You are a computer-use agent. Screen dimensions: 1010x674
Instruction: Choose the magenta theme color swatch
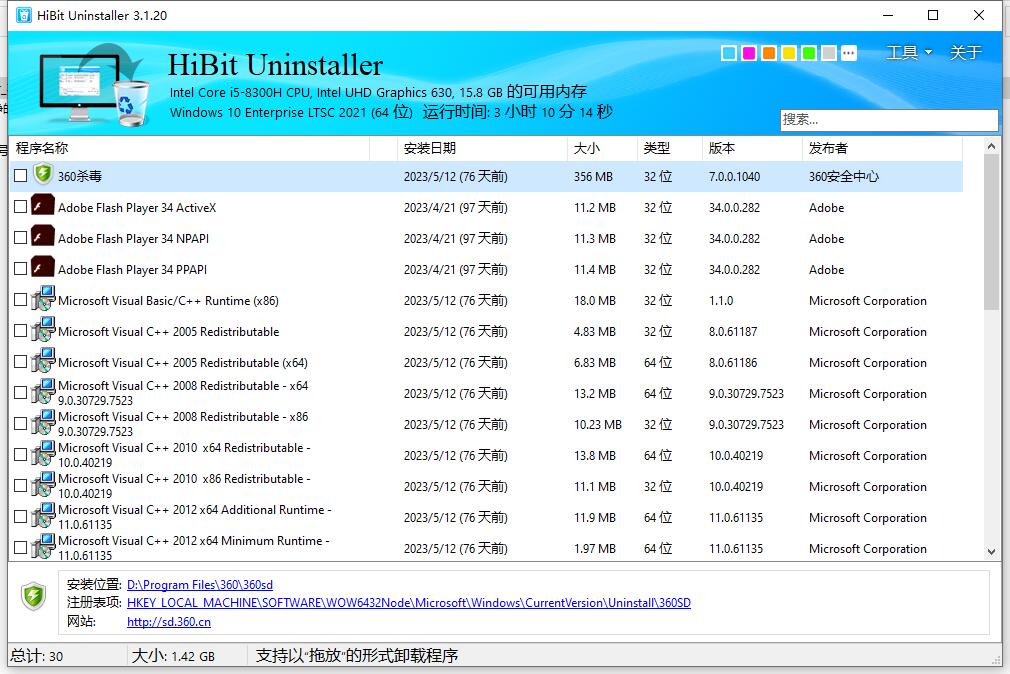point(748,53)
